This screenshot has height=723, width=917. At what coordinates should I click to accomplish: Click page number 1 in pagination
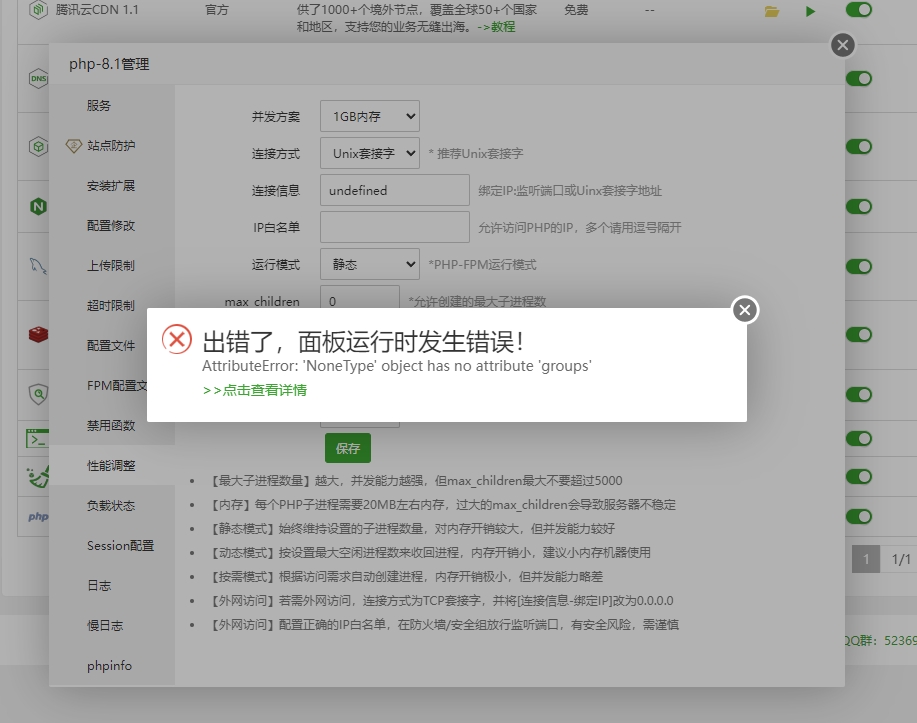point(866,560)
